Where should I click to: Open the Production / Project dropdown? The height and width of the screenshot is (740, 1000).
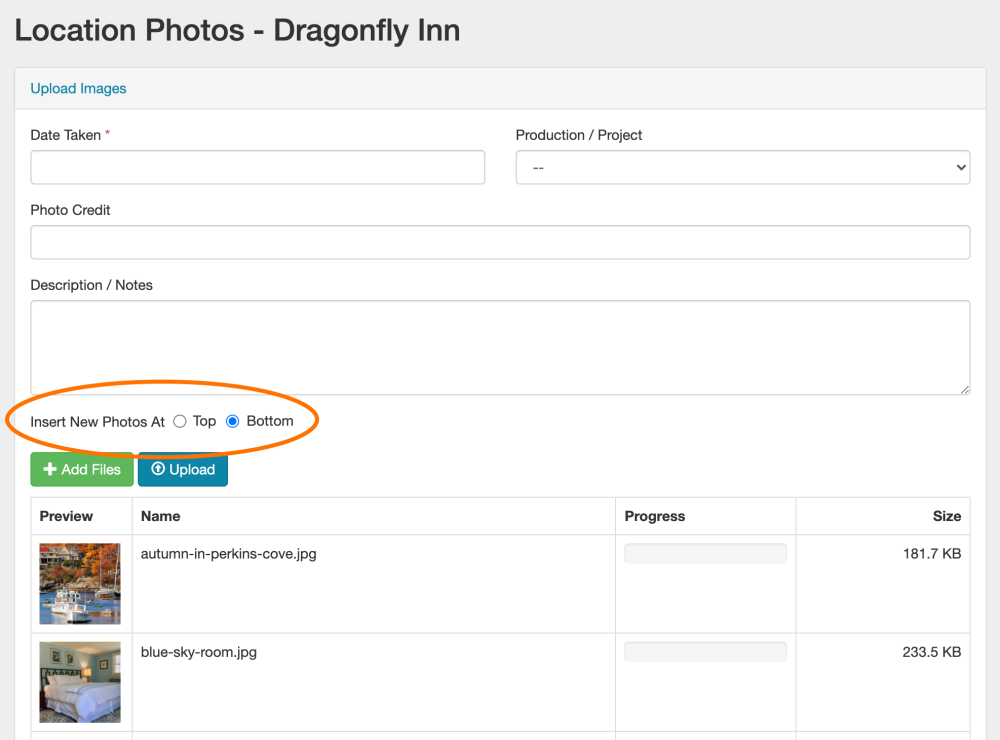pyautogui.click(x=742, y=168)
